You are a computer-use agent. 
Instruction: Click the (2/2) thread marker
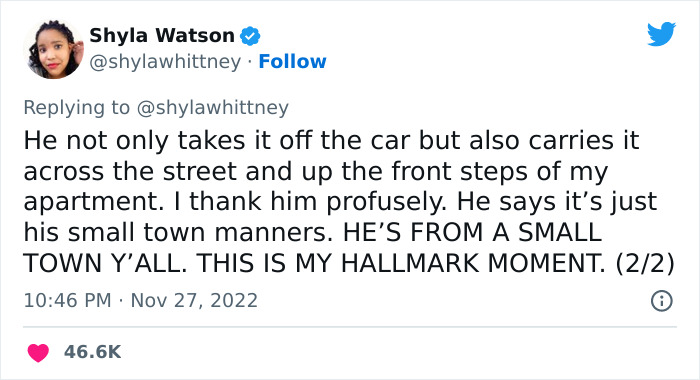[645, 263]
